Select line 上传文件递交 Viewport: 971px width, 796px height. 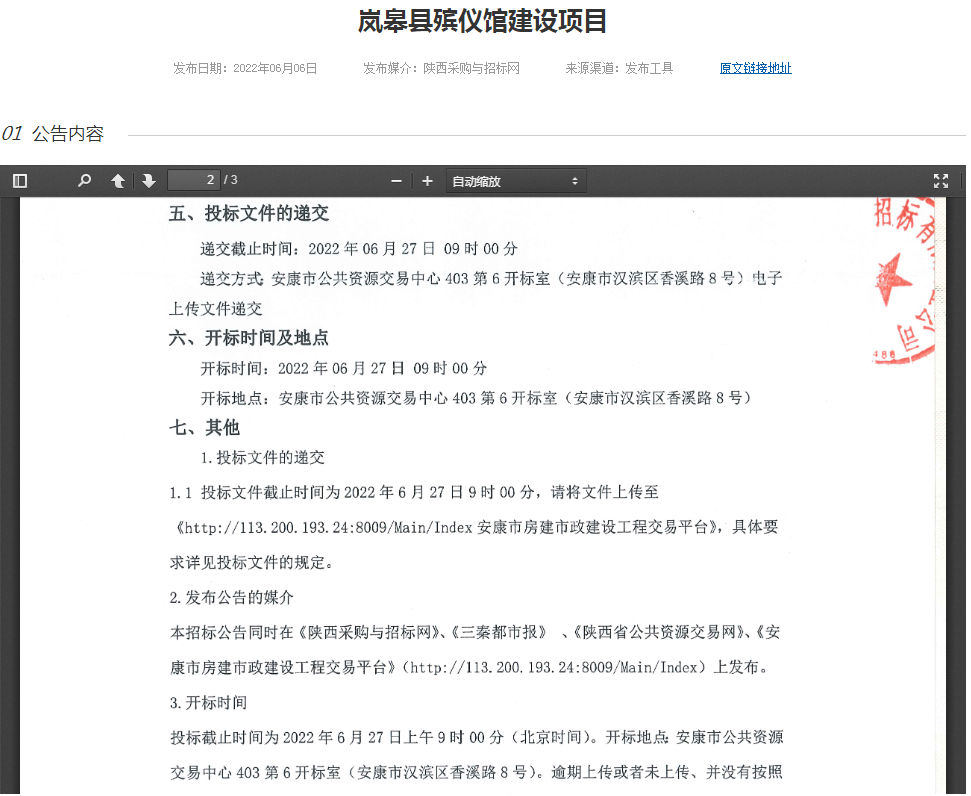216,308
